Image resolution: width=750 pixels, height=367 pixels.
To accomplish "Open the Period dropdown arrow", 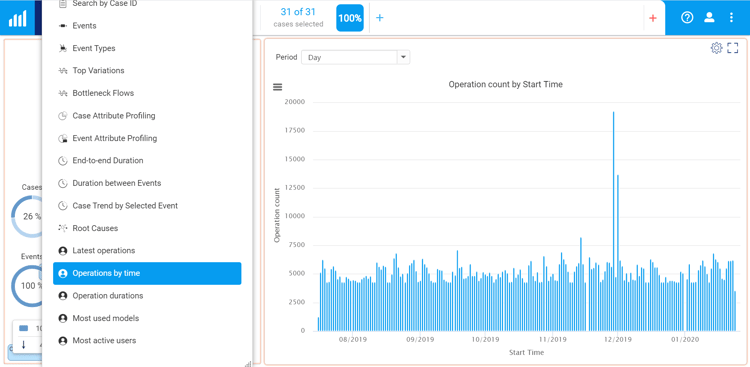I will (x=403, y=57).
